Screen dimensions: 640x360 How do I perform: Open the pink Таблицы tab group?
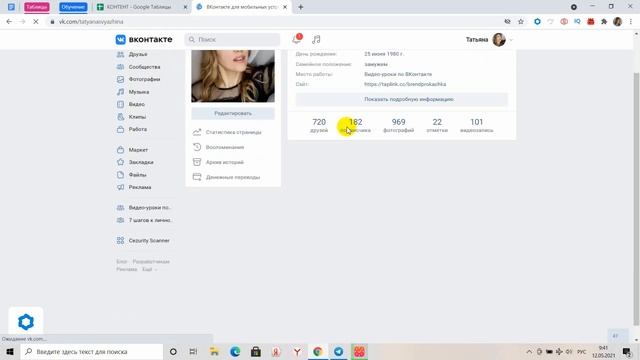37,7
